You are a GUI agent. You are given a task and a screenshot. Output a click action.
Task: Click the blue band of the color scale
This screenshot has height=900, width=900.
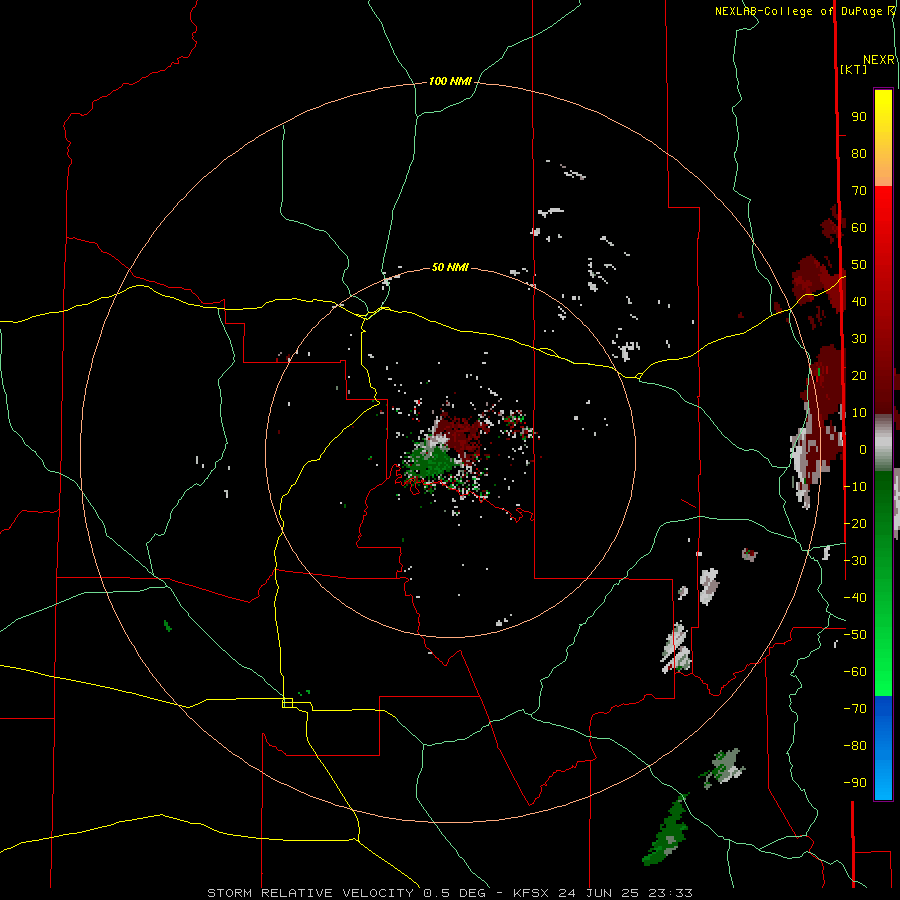883,748
